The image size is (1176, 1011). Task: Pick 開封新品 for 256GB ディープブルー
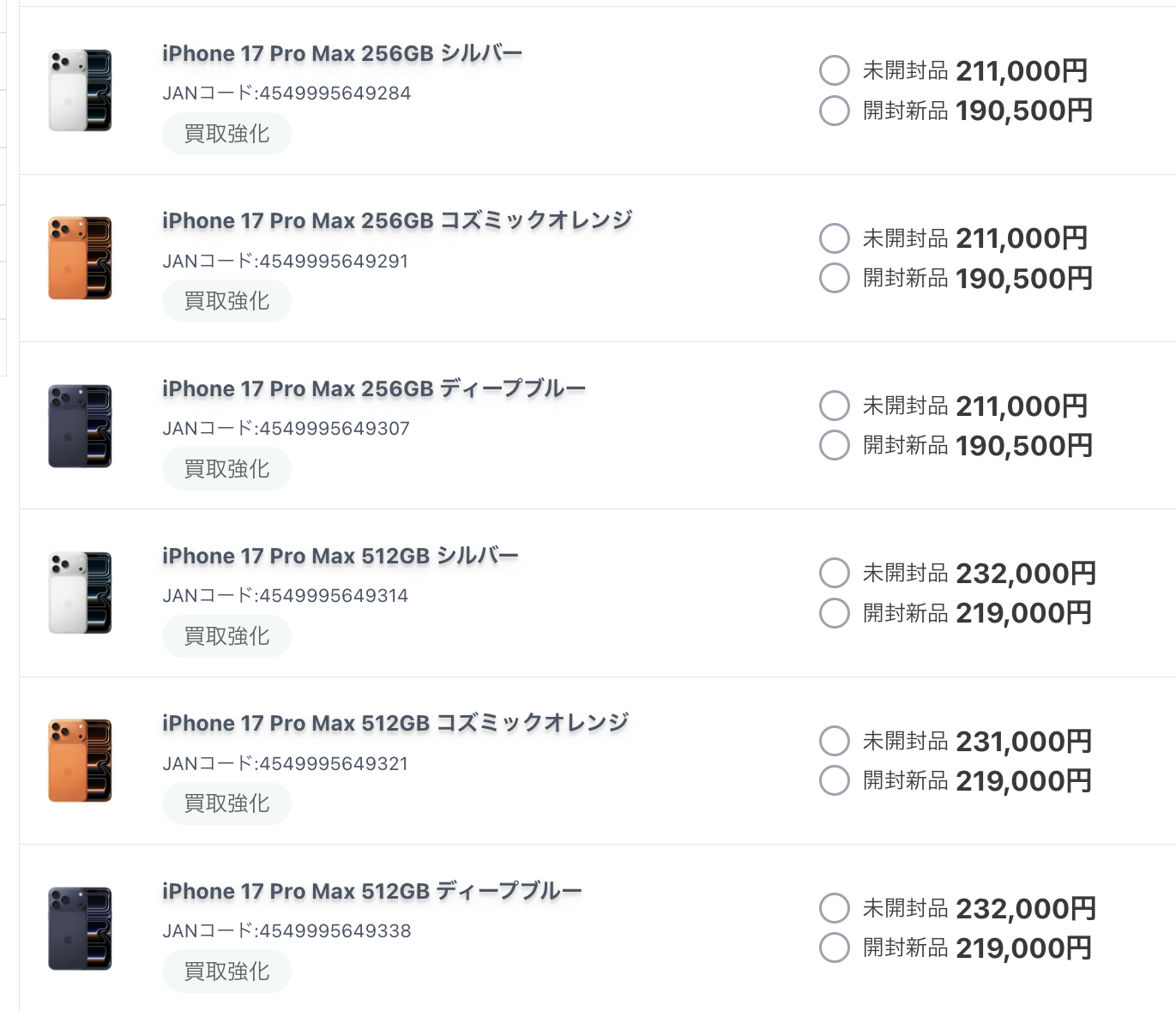(x=835, y=445)
